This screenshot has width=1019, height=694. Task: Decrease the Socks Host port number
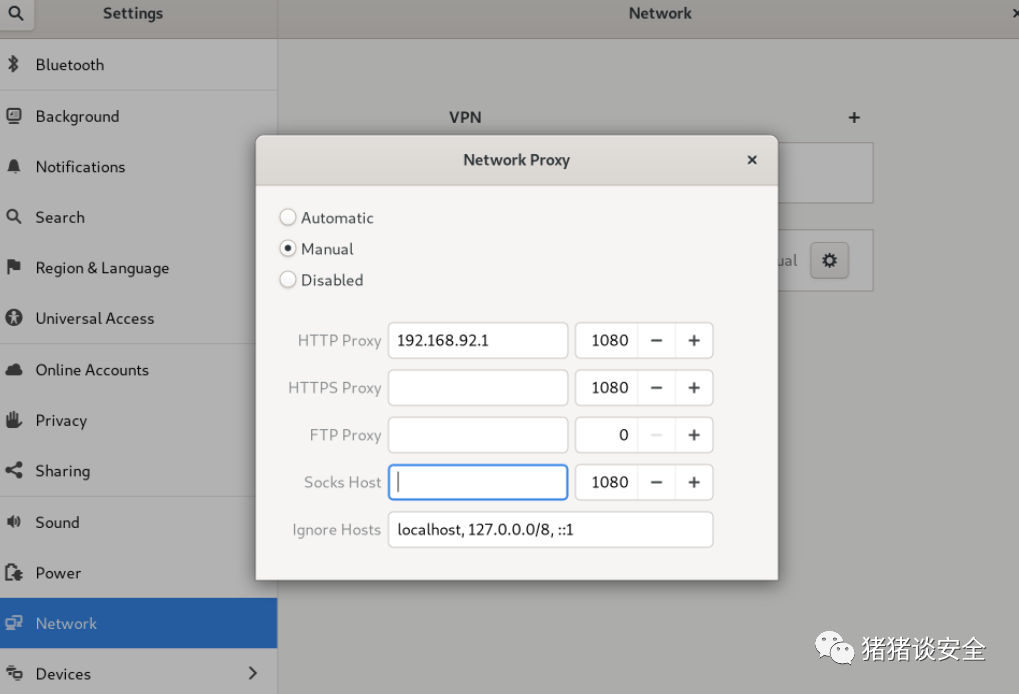[656, 482]
